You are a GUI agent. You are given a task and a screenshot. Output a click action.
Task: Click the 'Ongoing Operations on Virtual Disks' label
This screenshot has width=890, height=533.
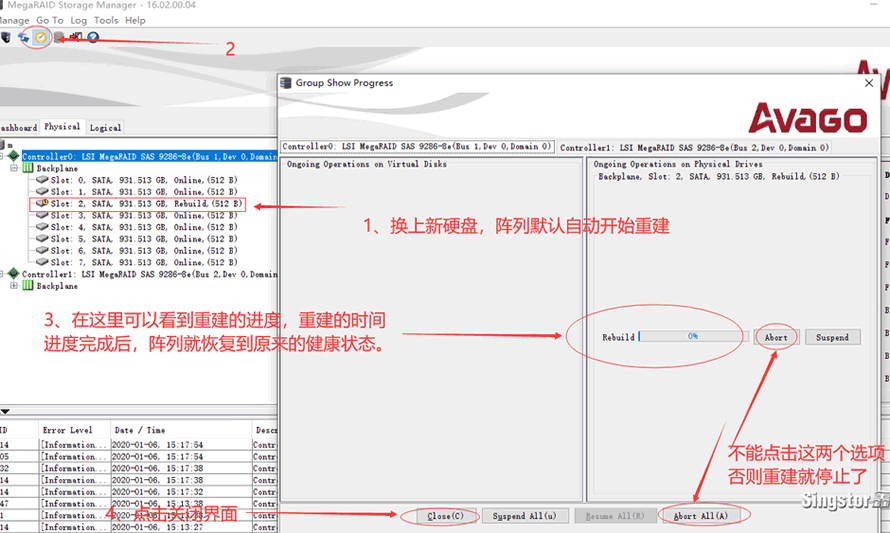point(366,164)
